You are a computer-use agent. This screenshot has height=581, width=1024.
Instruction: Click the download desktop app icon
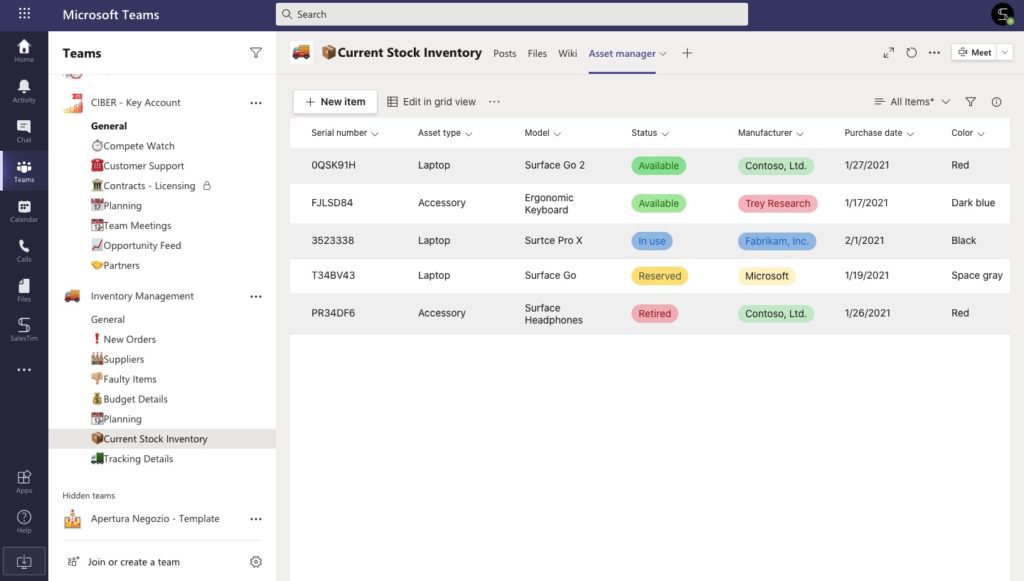(x=24, y=561)
